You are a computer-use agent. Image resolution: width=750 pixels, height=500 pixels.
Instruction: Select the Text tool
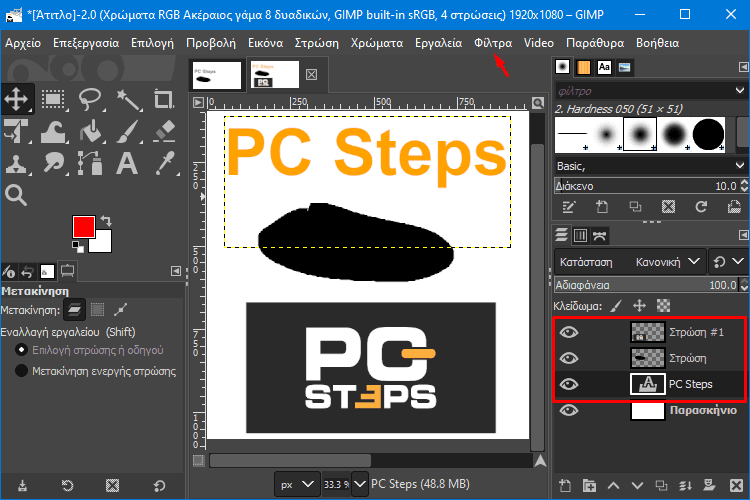(x=127, y=163)
